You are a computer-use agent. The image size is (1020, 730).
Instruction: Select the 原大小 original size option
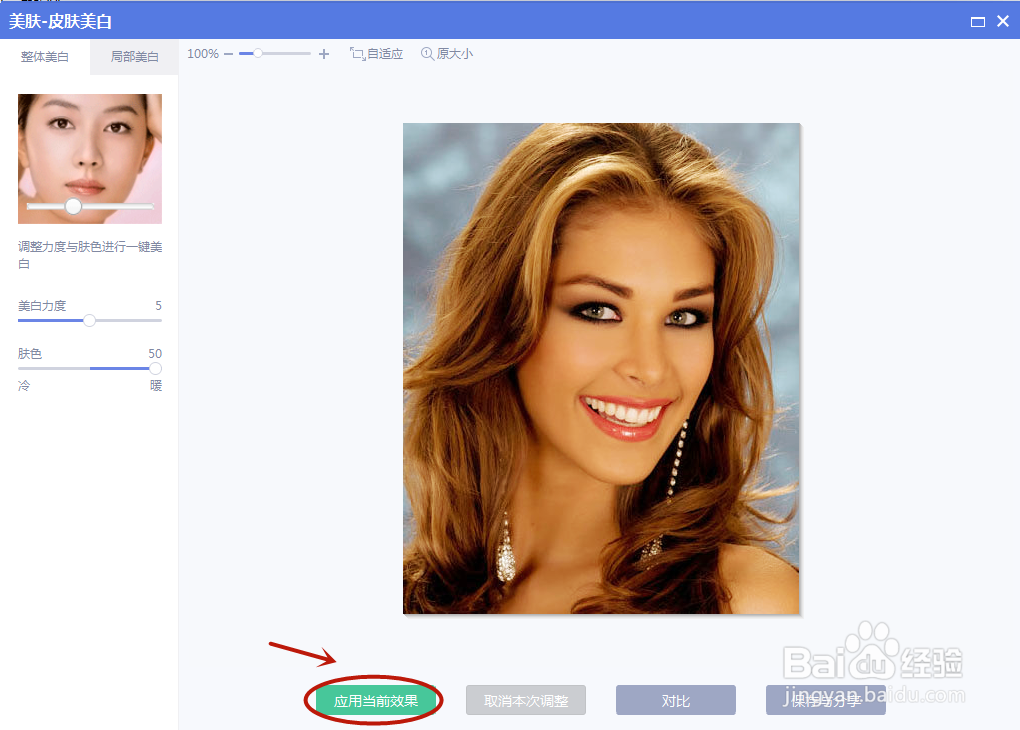click(x=447, y=54)
